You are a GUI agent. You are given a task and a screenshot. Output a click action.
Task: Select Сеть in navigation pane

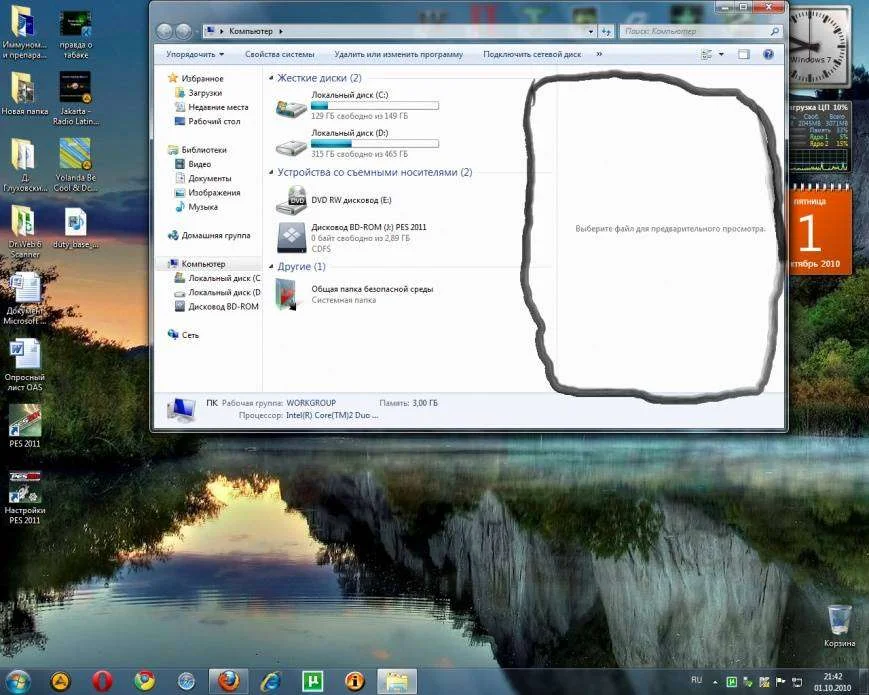190,335
